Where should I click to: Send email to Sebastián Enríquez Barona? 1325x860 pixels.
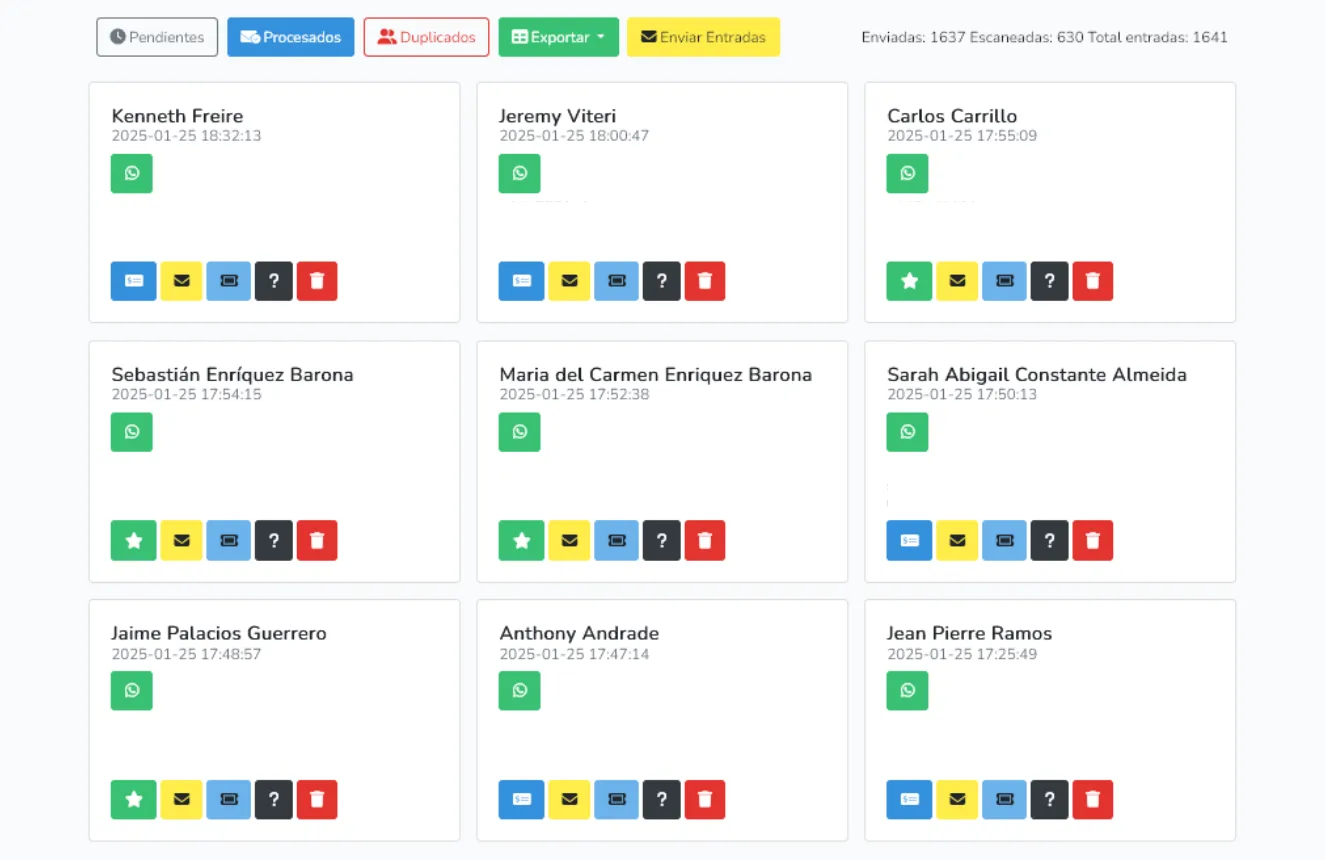coord(181,540)
